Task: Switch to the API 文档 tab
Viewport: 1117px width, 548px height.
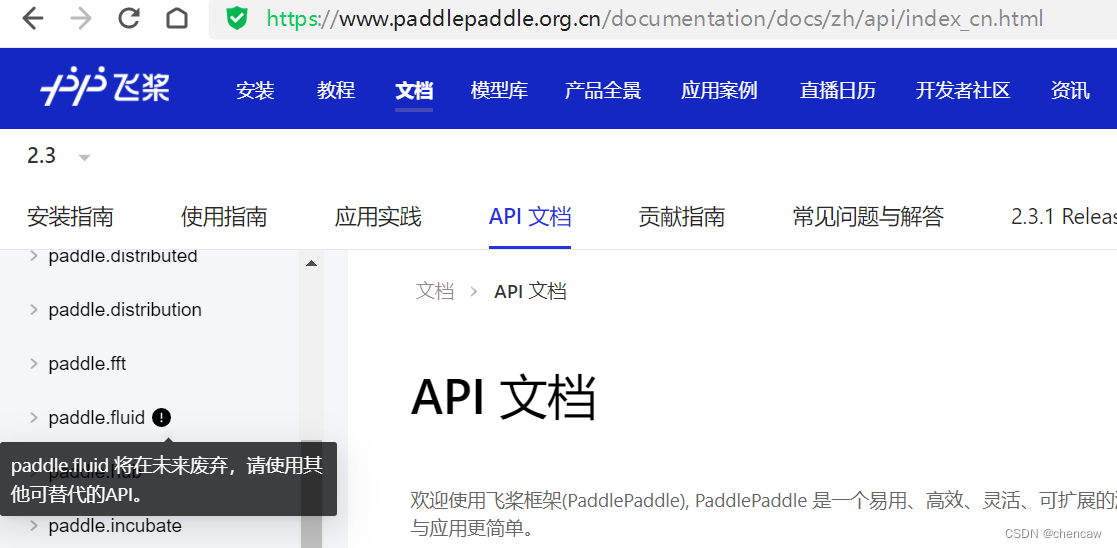Action: (530, 217)
